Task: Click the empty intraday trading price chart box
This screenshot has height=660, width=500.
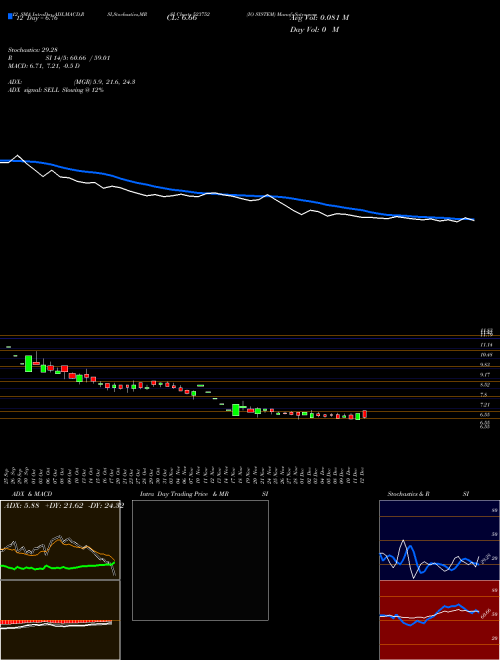Action: tap(200, 560)
